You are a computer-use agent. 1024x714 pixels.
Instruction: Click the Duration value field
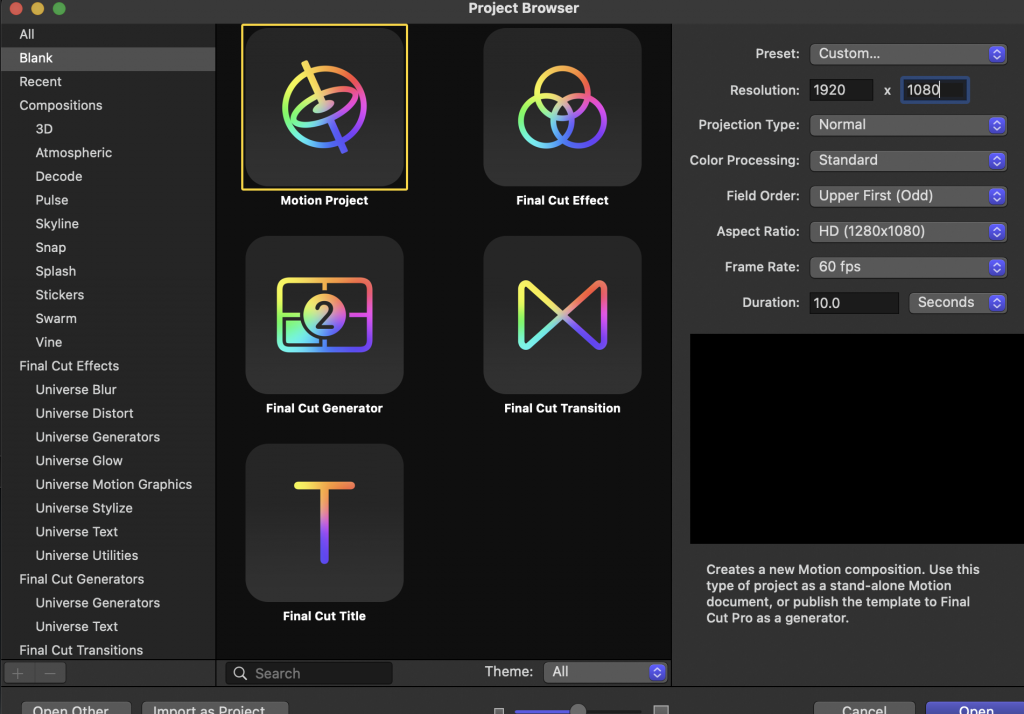point(854,303)
